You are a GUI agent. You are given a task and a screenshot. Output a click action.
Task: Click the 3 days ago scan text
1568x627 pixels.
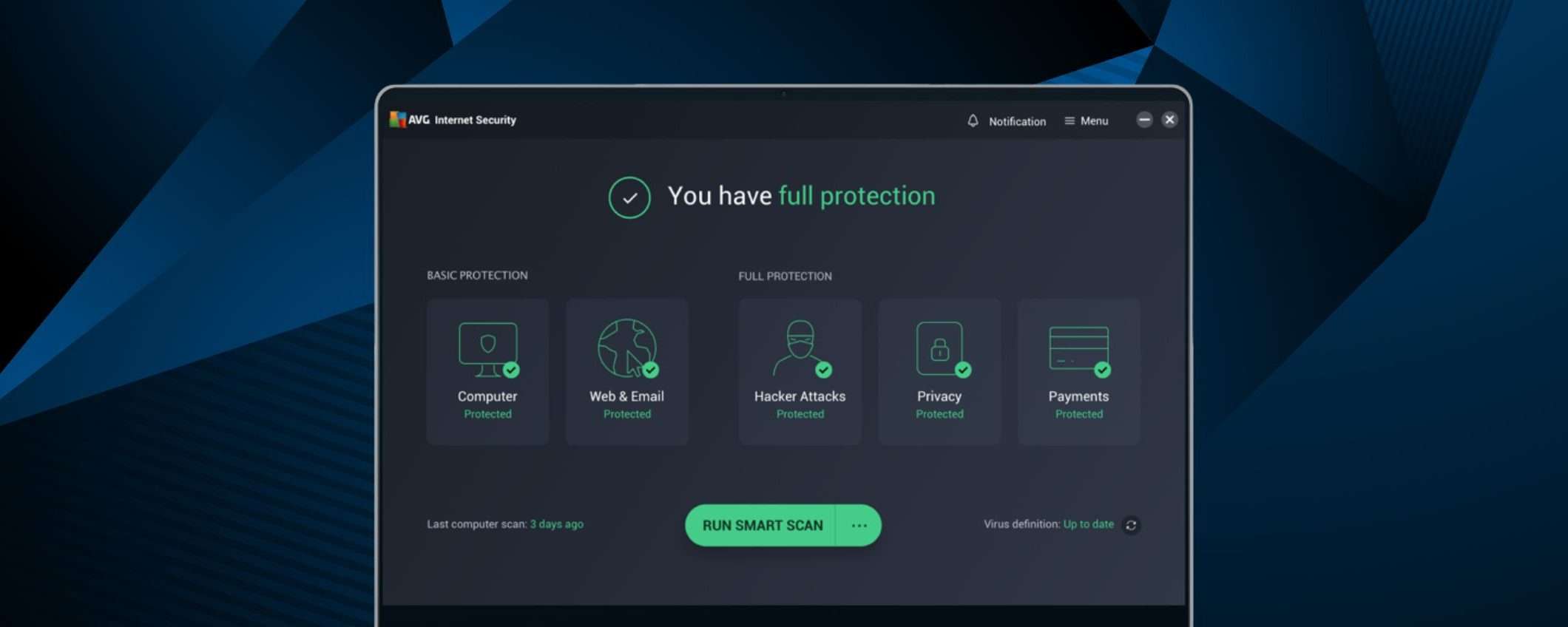point(557,524)
